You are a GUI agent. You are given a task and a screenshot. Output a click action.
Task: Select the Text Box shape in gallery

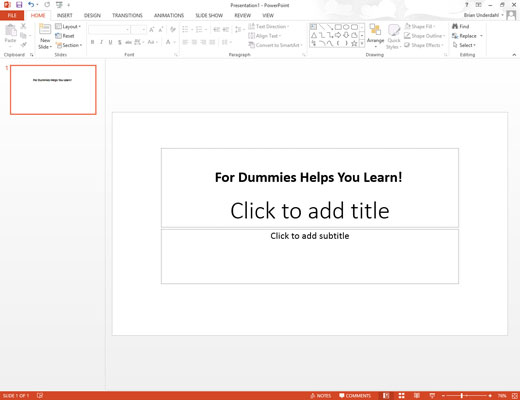point(313,27)
